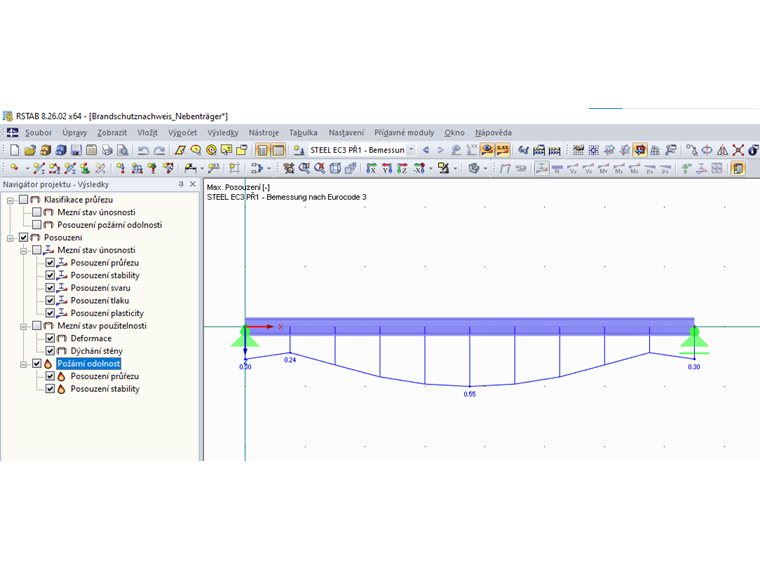
Task: Open the Výpočet menu
Action: point(182,132)
